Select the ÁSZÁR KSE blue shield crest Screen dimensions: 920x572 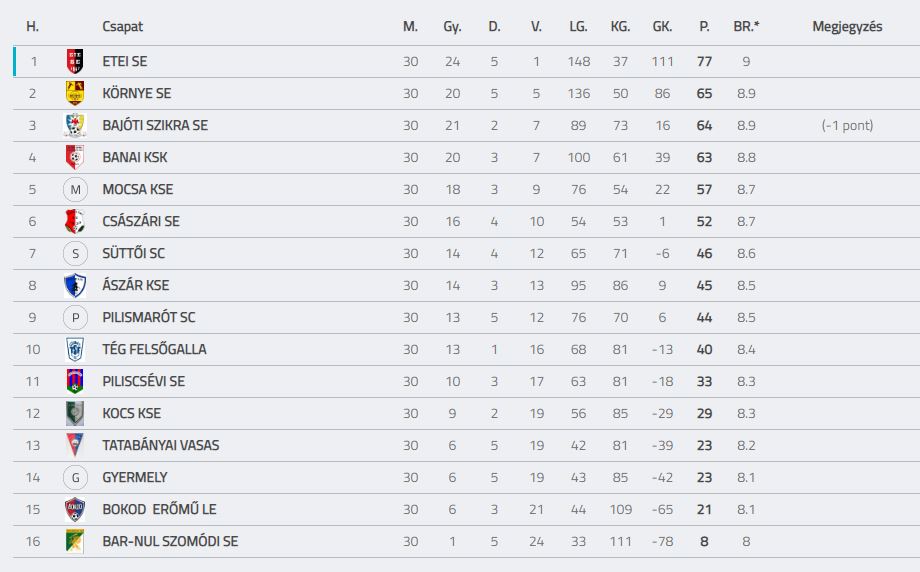[x=75, y=285]
